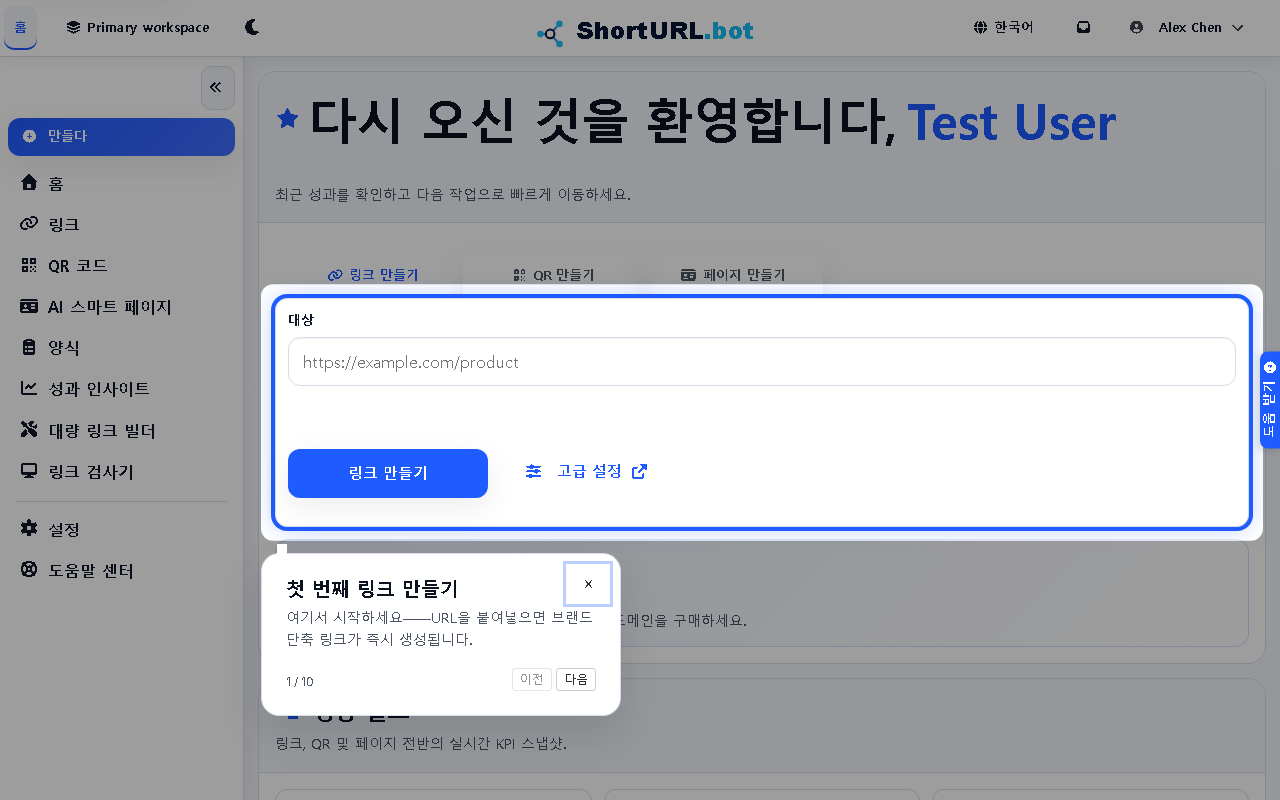Click the 최근 성과를 확인하고 subtitle text
The image size is (1280, 800).
pos(453,194)
